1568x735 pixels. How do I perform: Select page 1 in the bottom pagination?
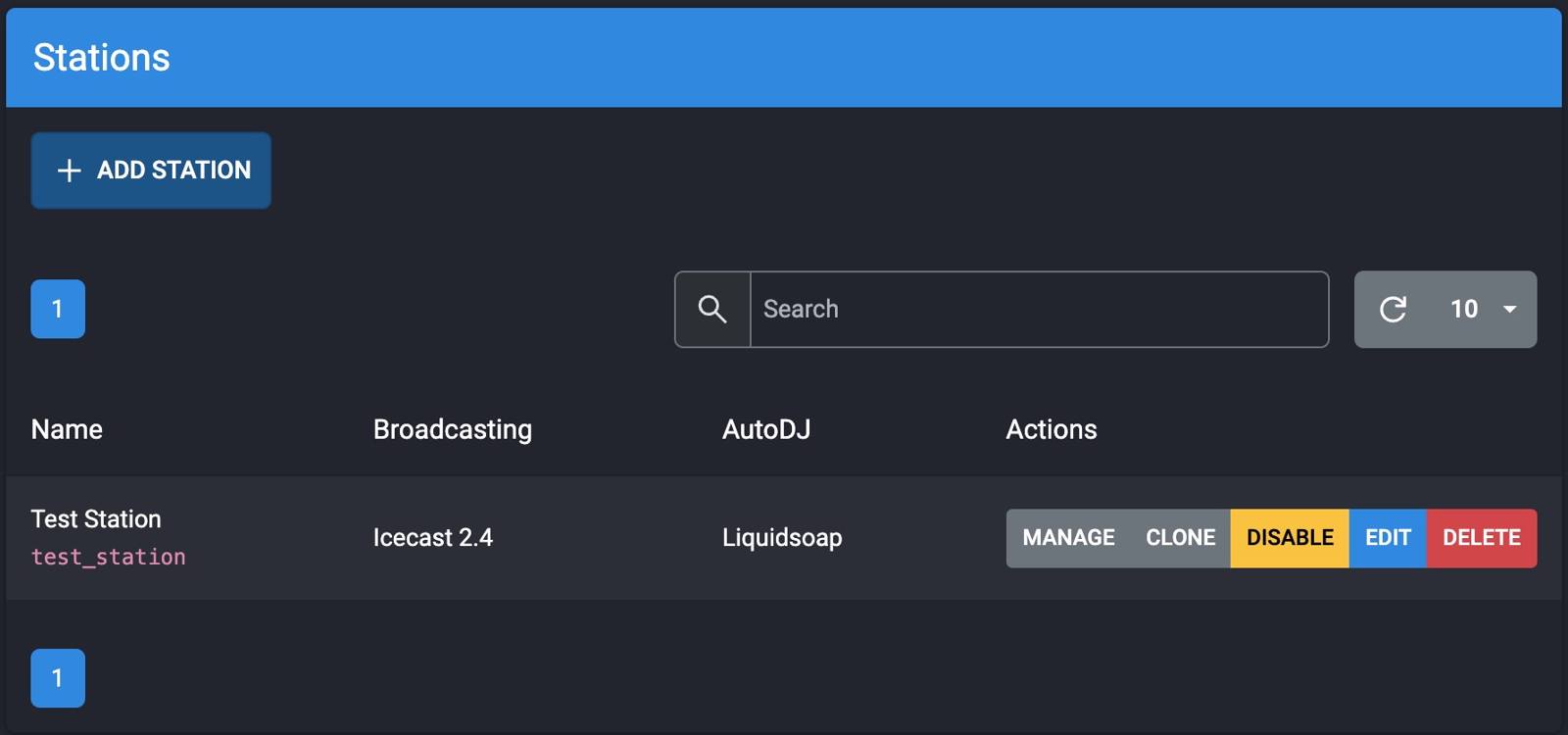(x=58, y=678)
